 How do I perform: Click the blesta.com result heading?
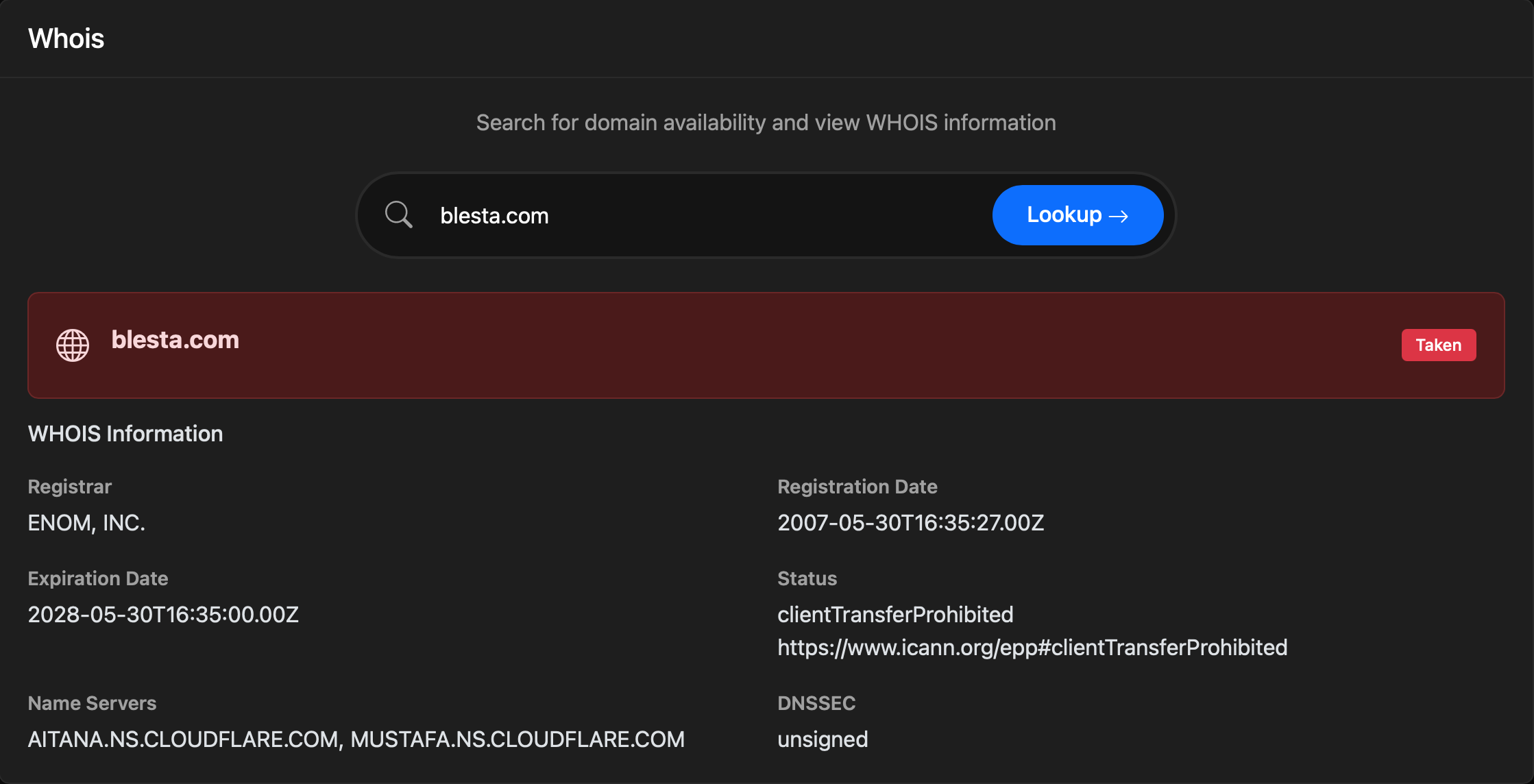(x=175, y=340)
